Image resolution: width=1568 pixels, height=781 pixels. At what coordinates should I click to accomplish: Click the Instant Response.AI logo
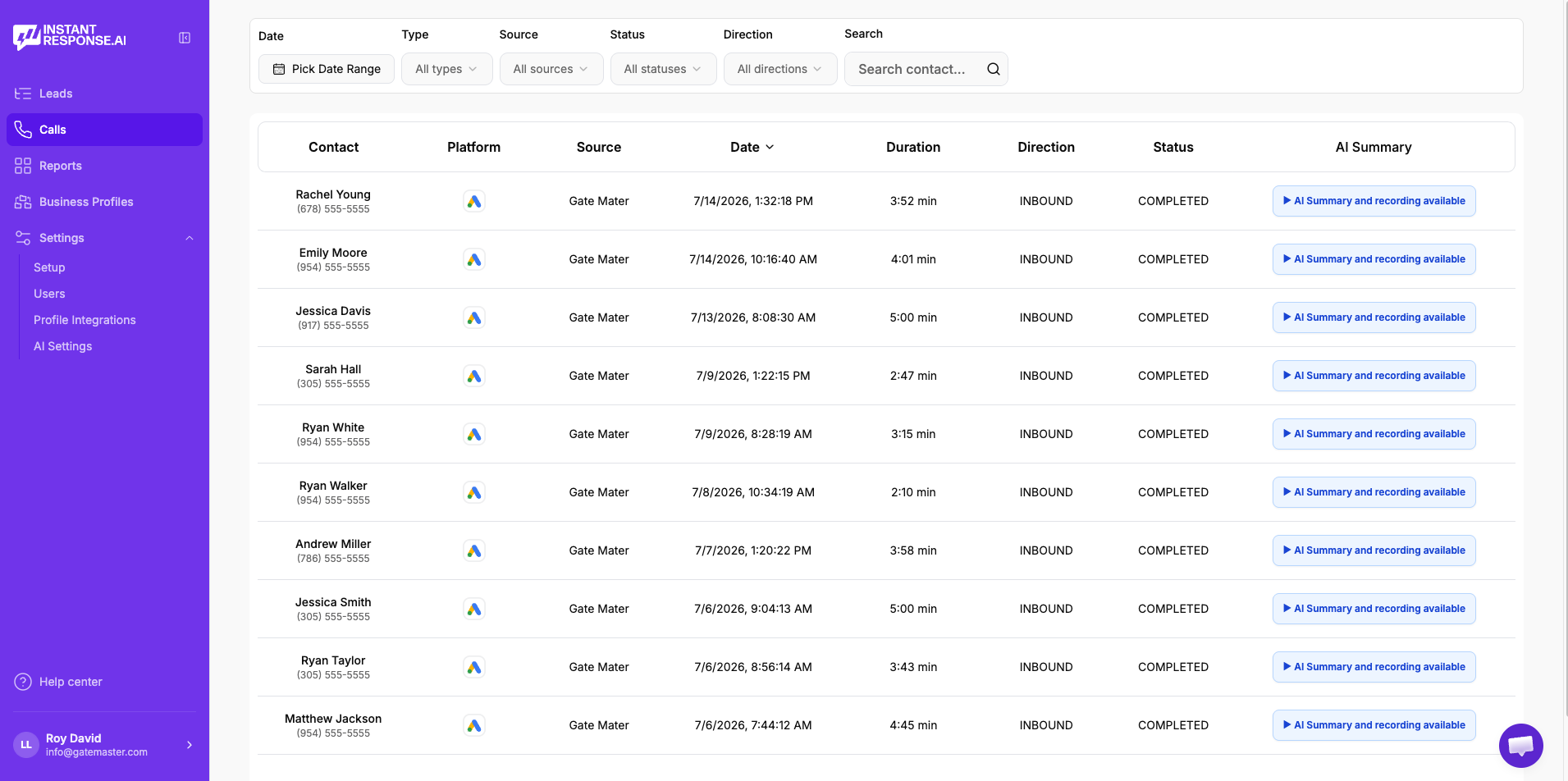click(x=70, y=36)
